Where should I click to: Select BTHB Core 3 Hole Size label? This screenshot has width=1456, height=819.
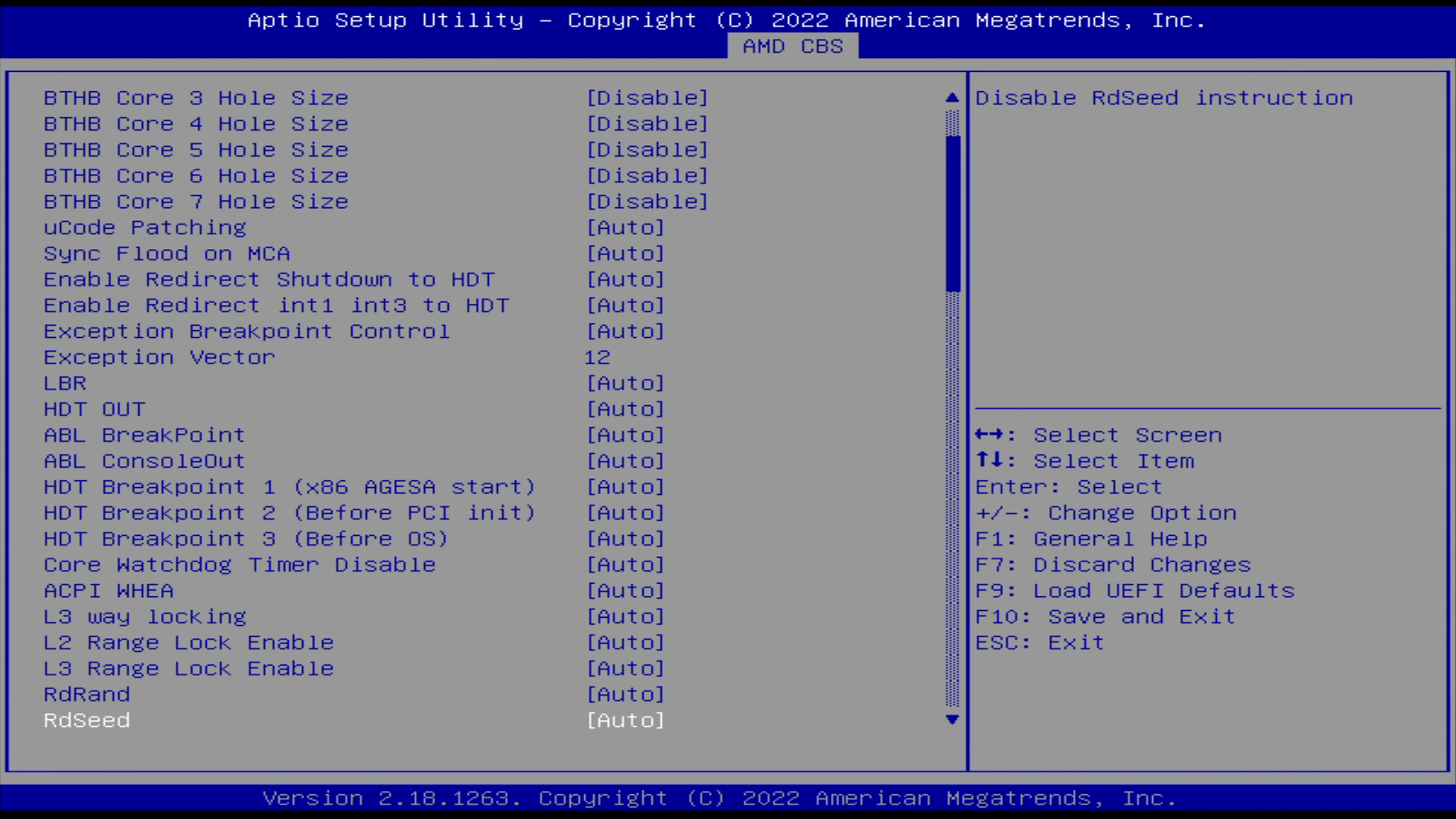click(x=196, y=98)
